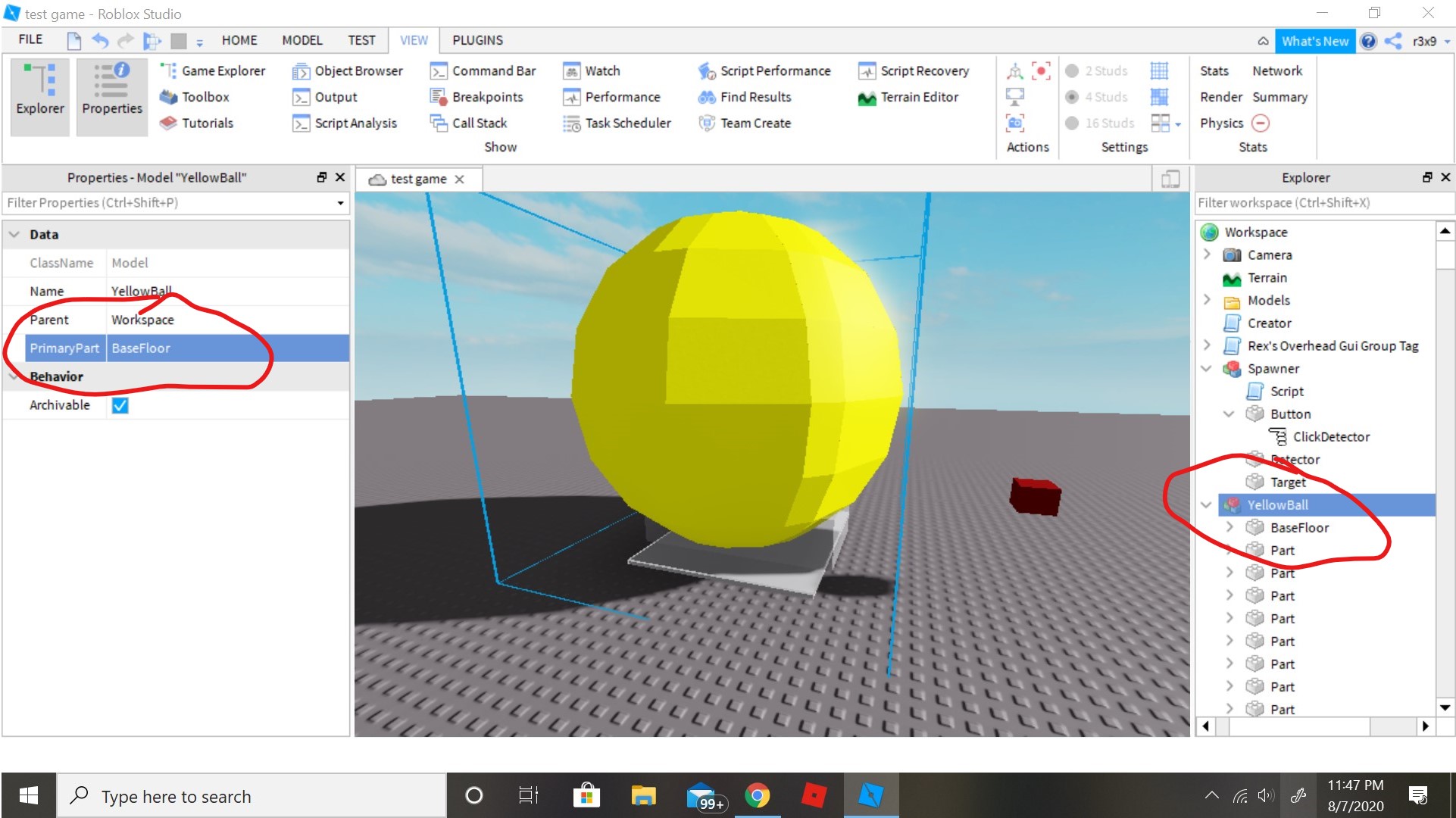Screen dimensions: 1456x818
Task: Click the Render stats button
Action: pos(1220,97)
